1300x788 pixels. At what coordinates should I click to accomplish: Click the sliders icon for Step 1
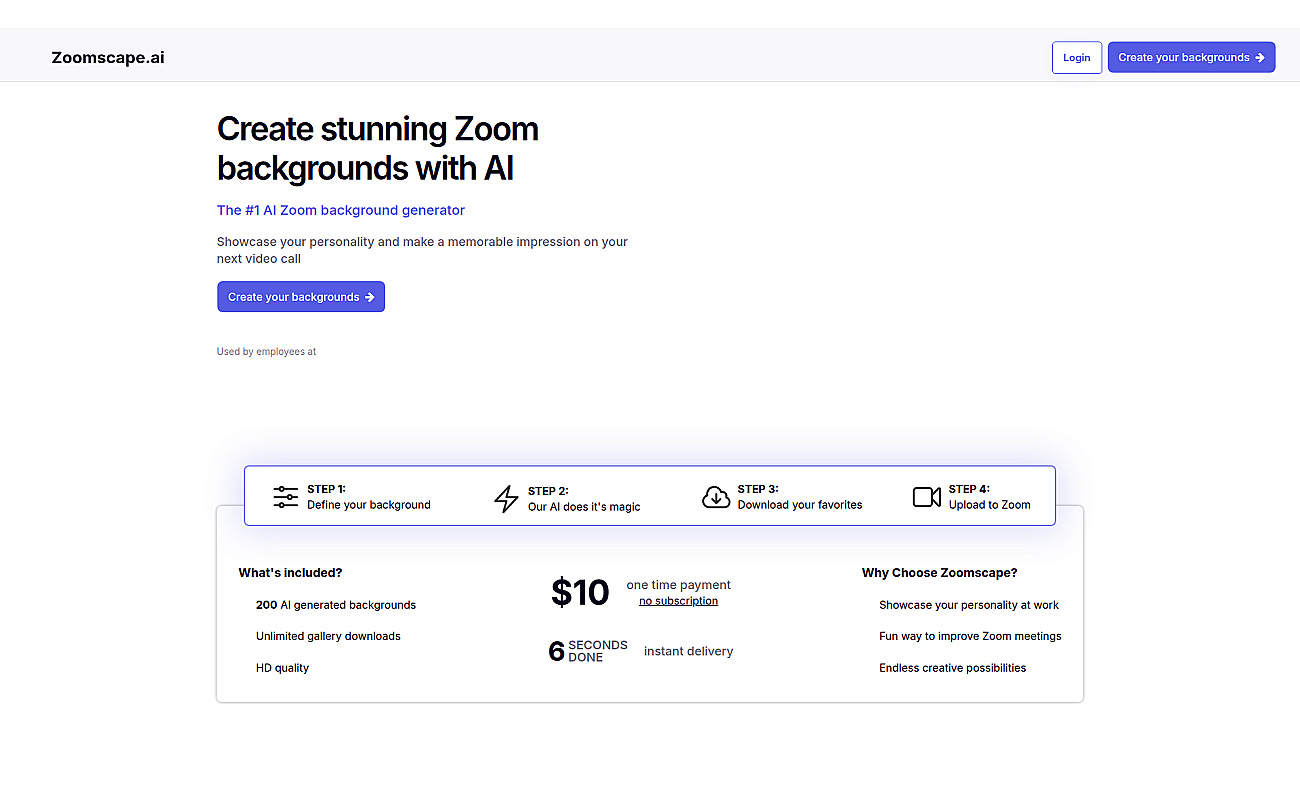(x=286, y=497)
